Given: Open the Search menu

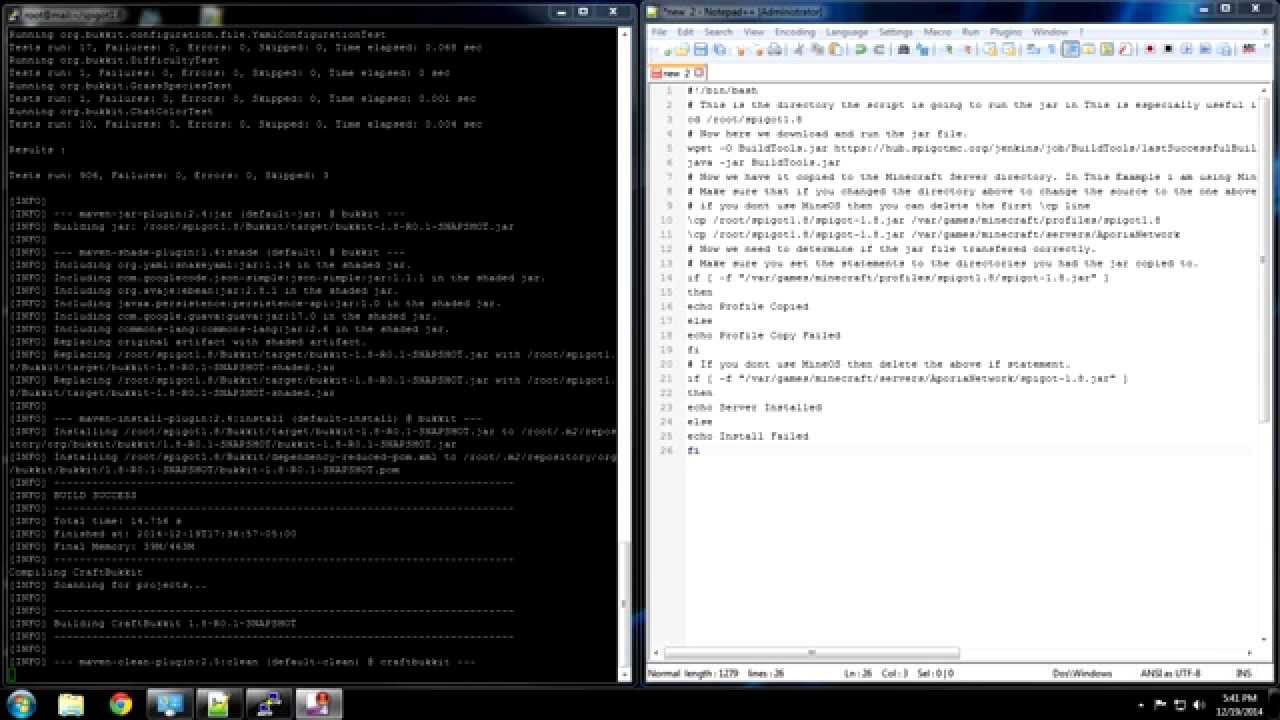Looking at the screenshot, I should point(718,32).
